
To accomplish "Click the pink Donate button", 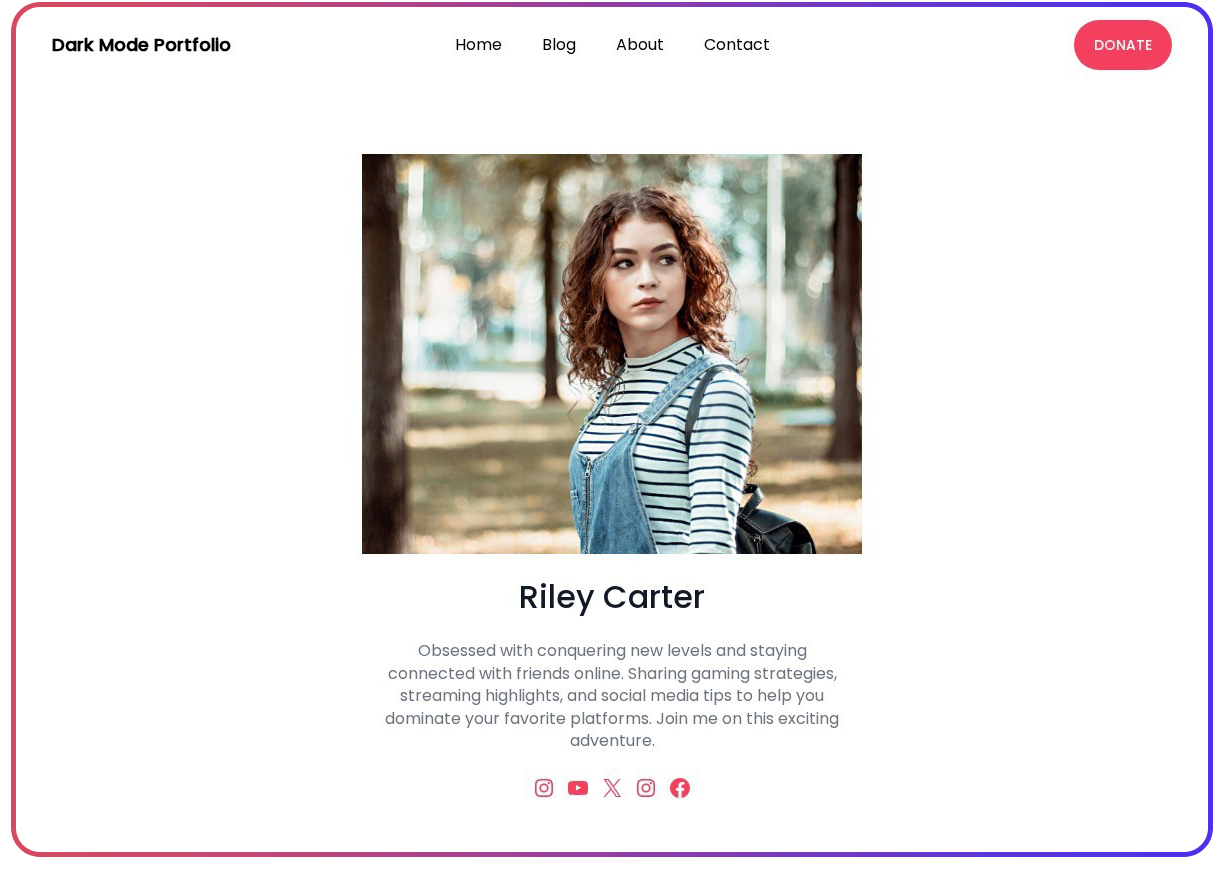I will point(1123,45).
